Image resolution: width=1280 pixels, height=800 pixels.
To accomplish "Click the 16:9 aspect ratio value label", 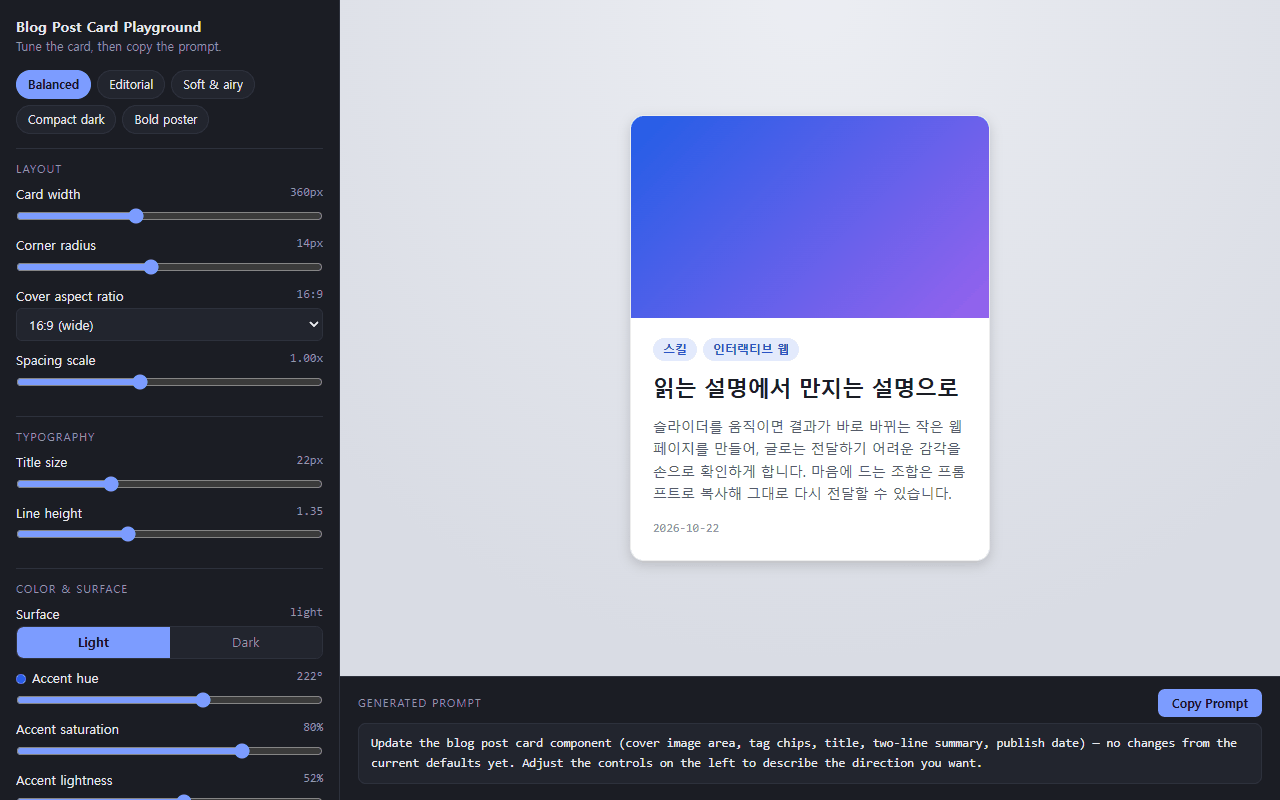I will tap(309, 294).
